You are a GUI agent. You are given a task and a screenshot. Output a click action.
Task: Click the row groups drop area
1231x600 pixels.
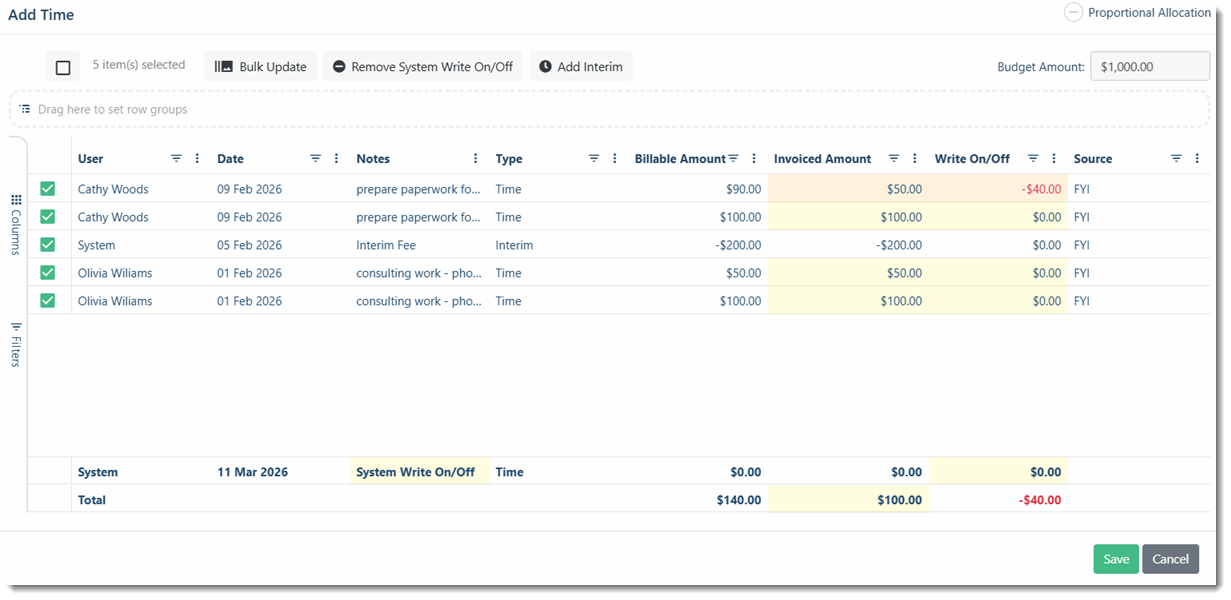[x=609, y=109]
